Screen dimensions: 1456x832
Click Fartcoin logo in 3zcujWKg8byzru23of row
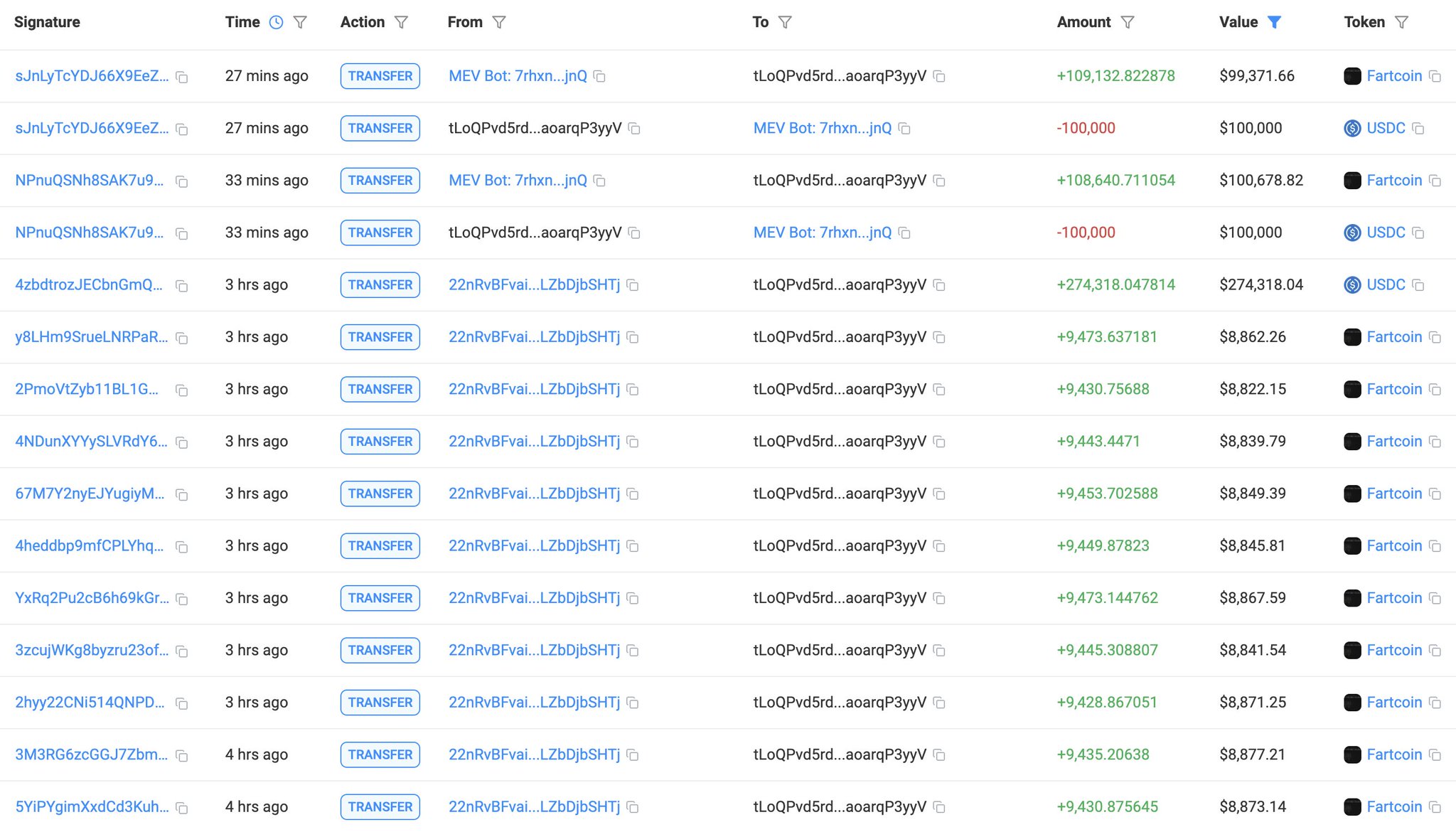tap(1352, 650)
